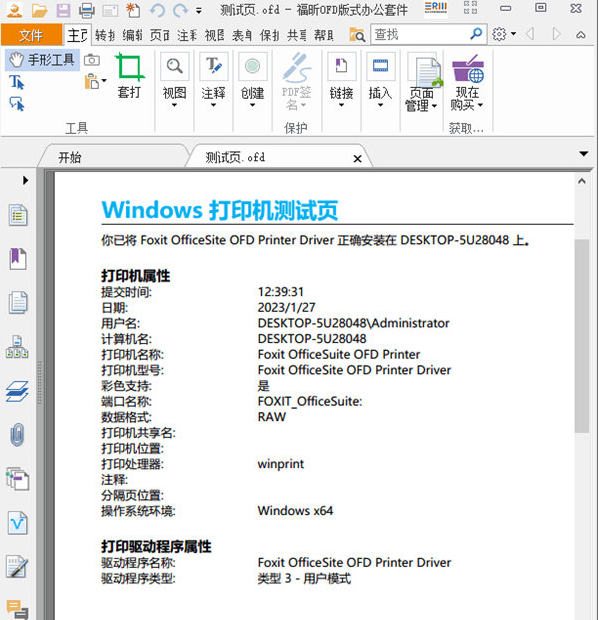This screenshot has width=599, height=620.
Task: Switch to the 视图 view ribbon tab
Action: pyautogui.click(x=214, y=35)
